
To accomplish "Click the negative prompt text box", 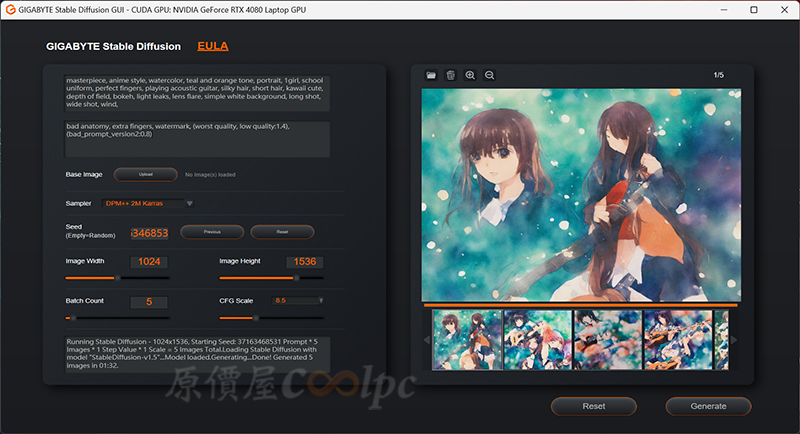I will (x=197, y=139).
